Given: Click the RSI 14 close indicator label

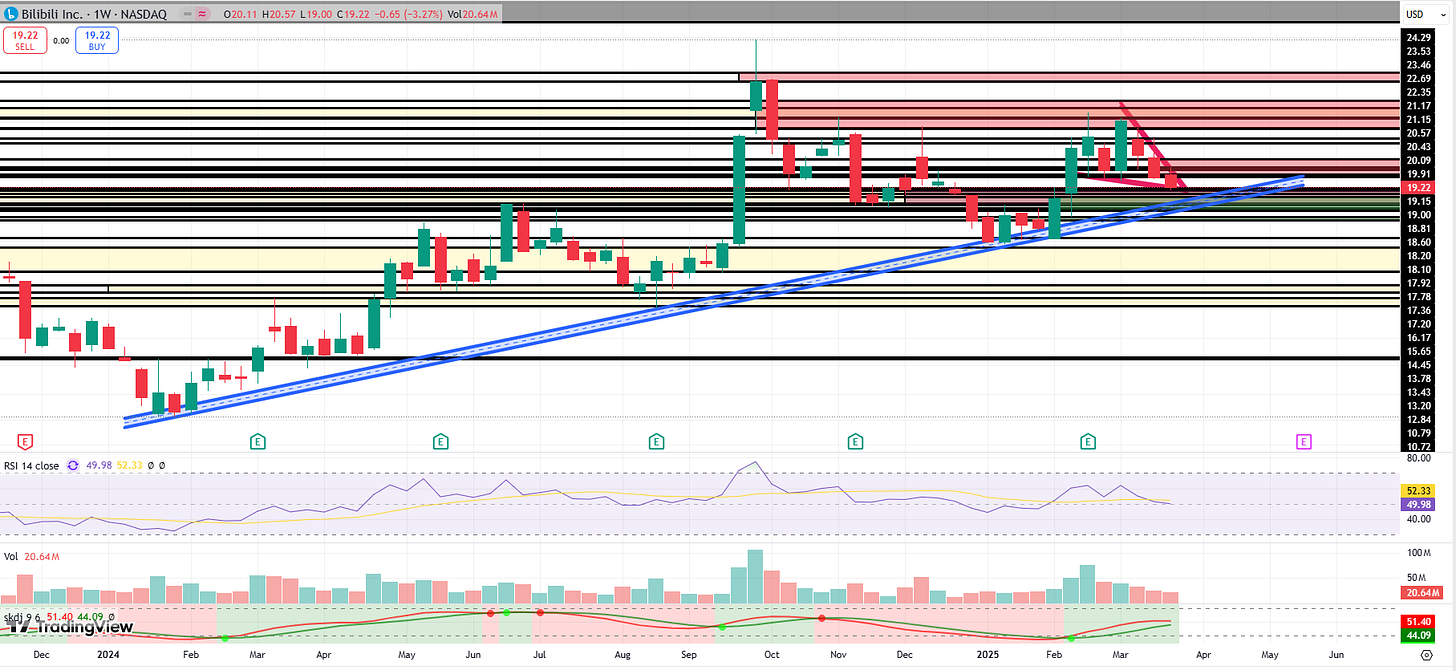Looking at the screenshot, I should (x=32, y=466).
